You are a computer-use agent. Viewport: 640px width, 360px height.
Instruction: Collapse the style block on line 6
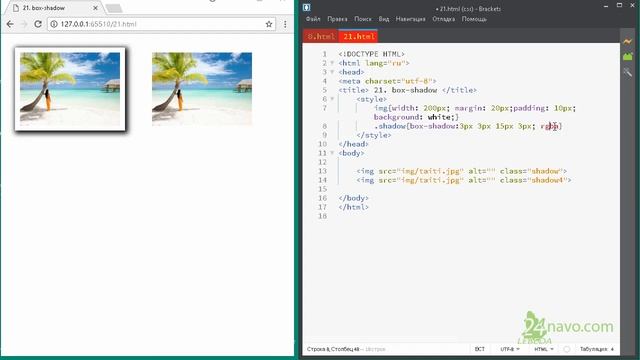332,99
